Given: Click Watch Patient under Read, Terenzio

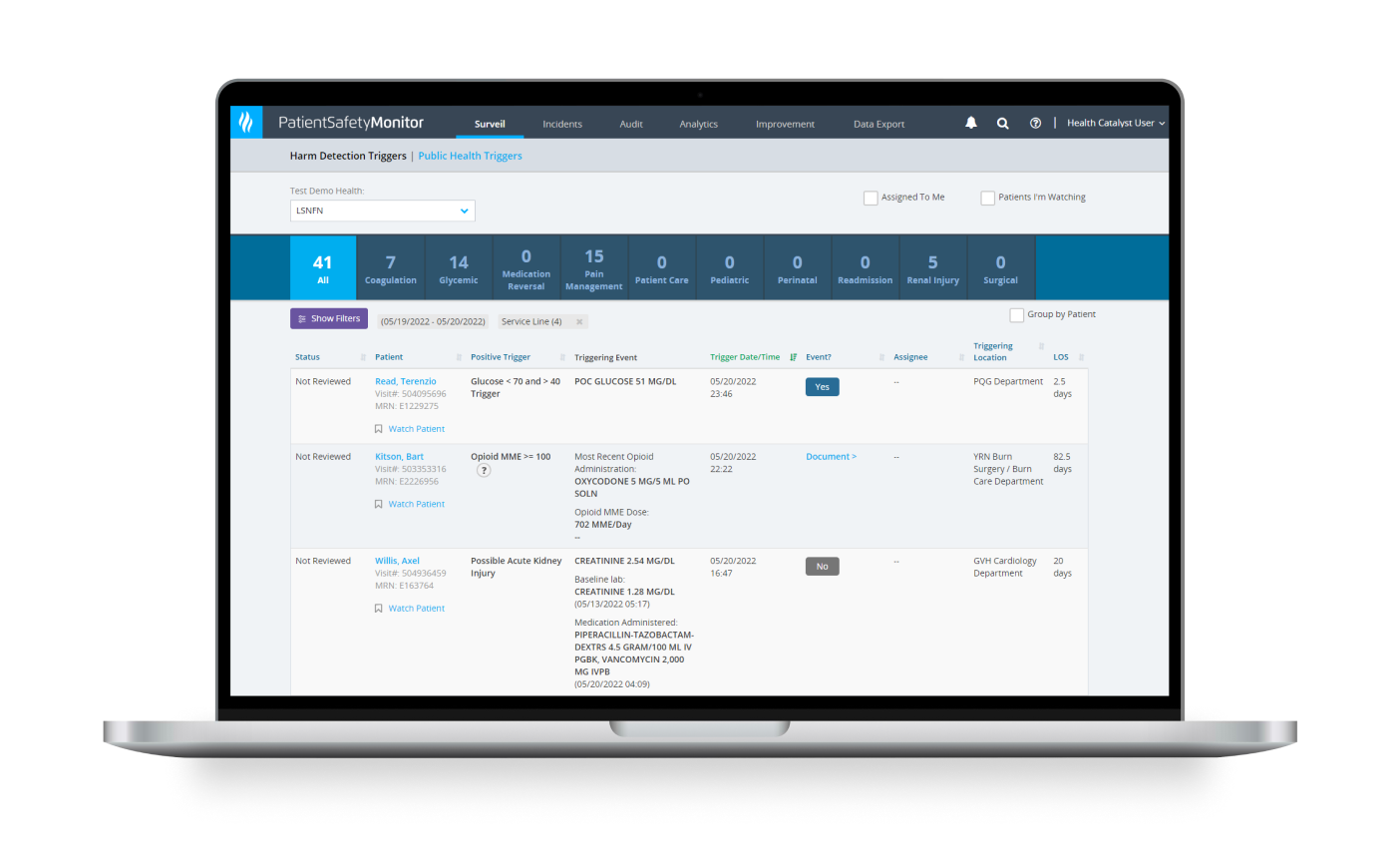Looking at the screenshot, I should [417, 429].
